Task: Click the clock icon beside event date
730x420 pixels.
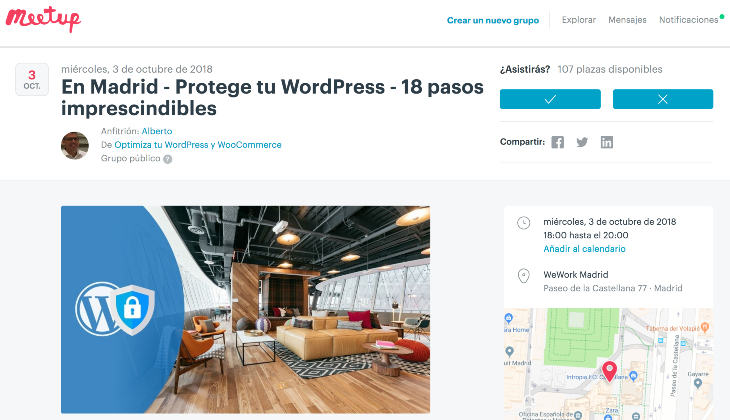Action: tap(524, 223)
